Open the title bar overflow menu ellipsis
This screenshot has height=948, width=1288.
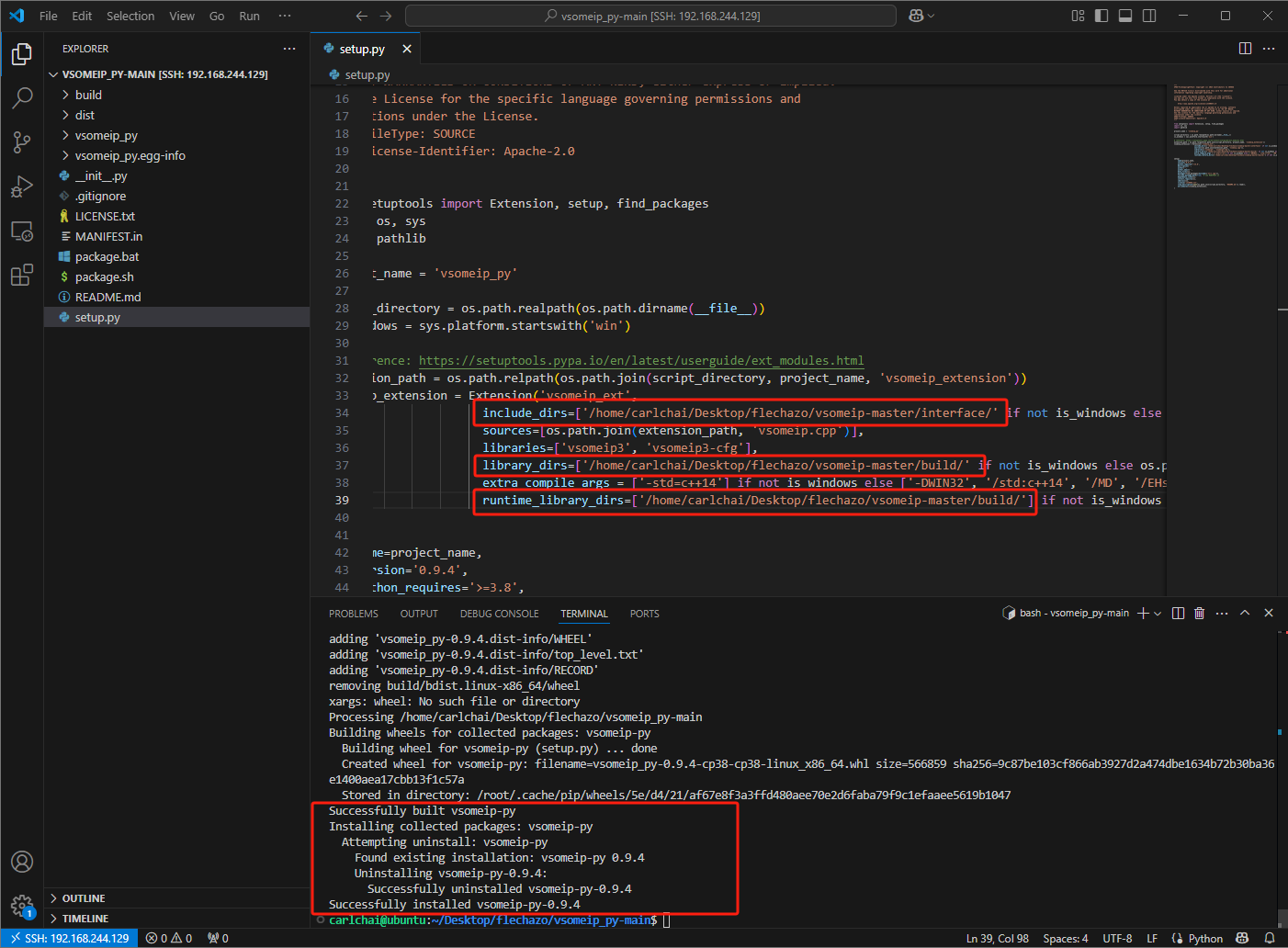tap(285, 16)
